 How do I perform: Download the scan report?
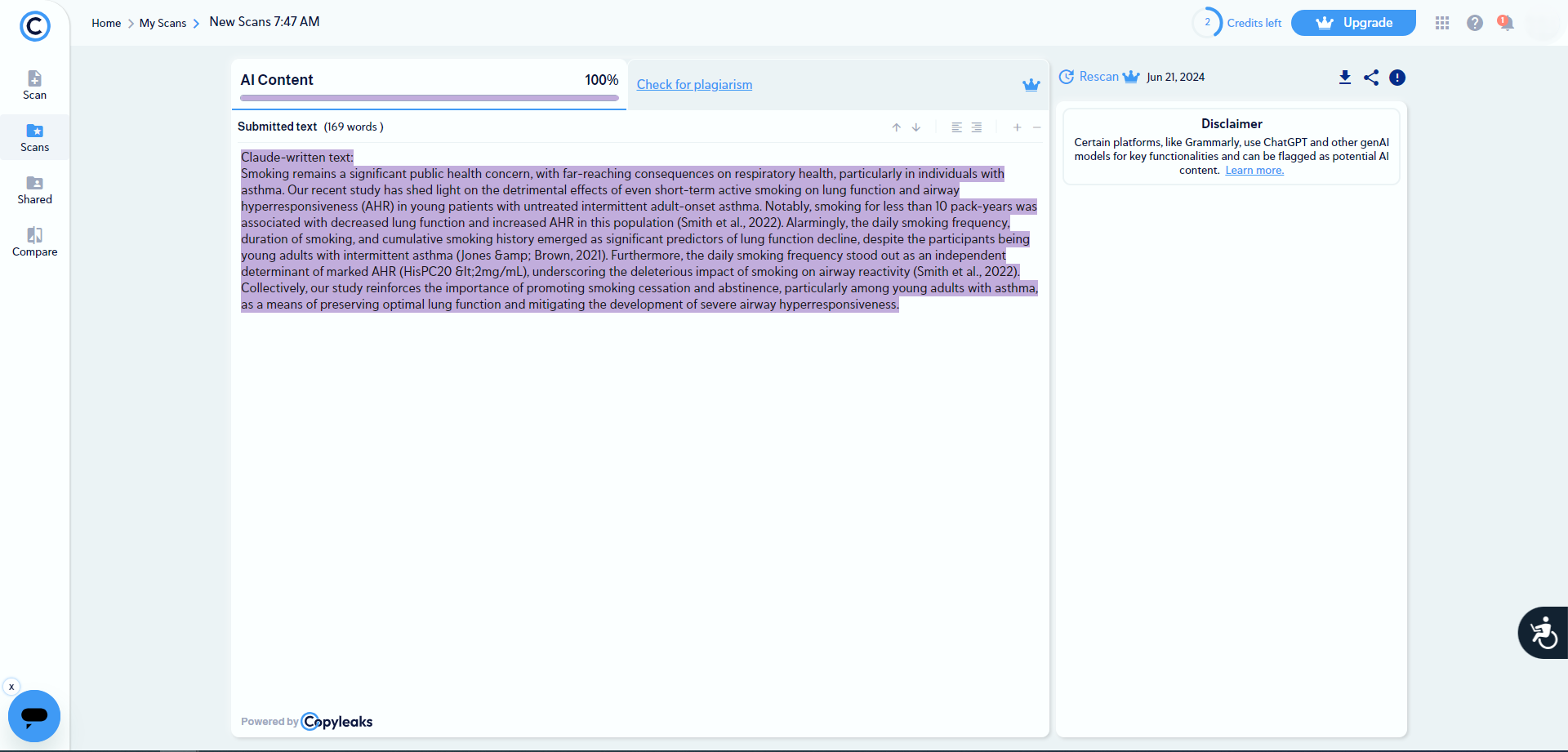1344,78
